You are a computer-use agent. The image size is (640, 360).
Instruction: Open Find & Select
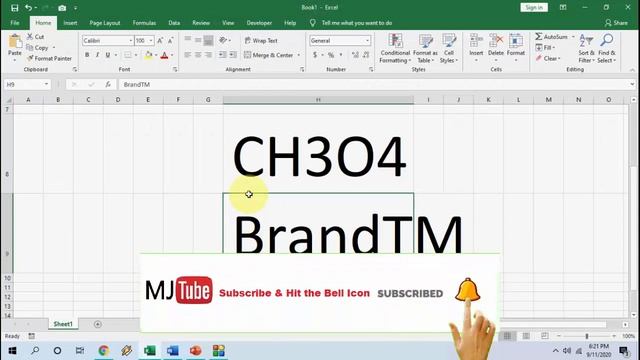click(x=607, y=49)
